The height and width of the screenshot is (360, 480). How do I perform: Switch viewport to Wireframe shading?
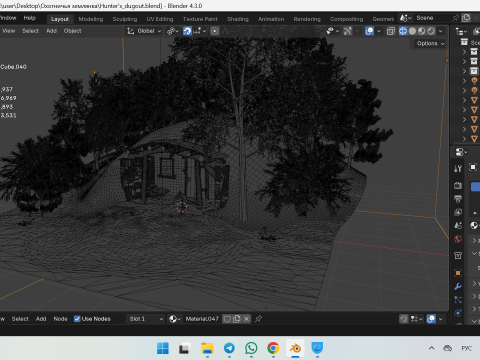tap(403, 31)
